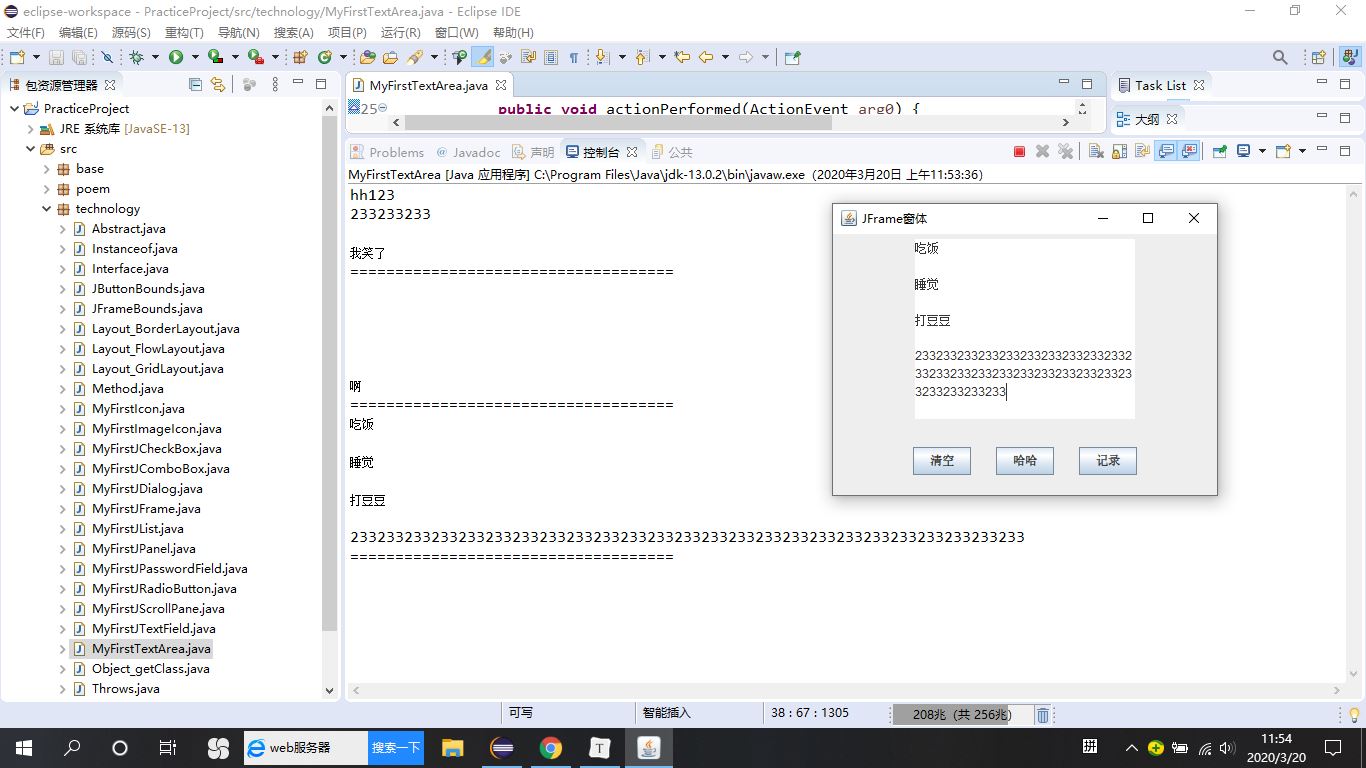Screen dimensions: 1366x768
Task: Click 清空 button in JFrame window
Action: pos(942,461)
